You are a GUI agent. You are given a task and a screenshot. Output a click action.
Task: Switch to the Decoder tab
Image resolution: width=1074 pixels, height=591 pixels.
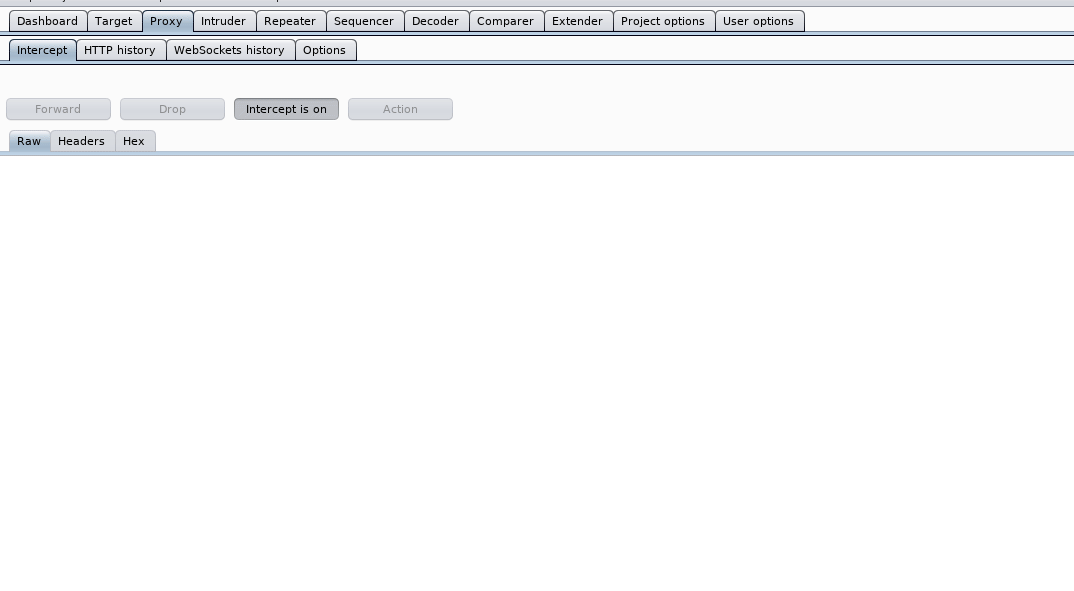coord(435,21)
